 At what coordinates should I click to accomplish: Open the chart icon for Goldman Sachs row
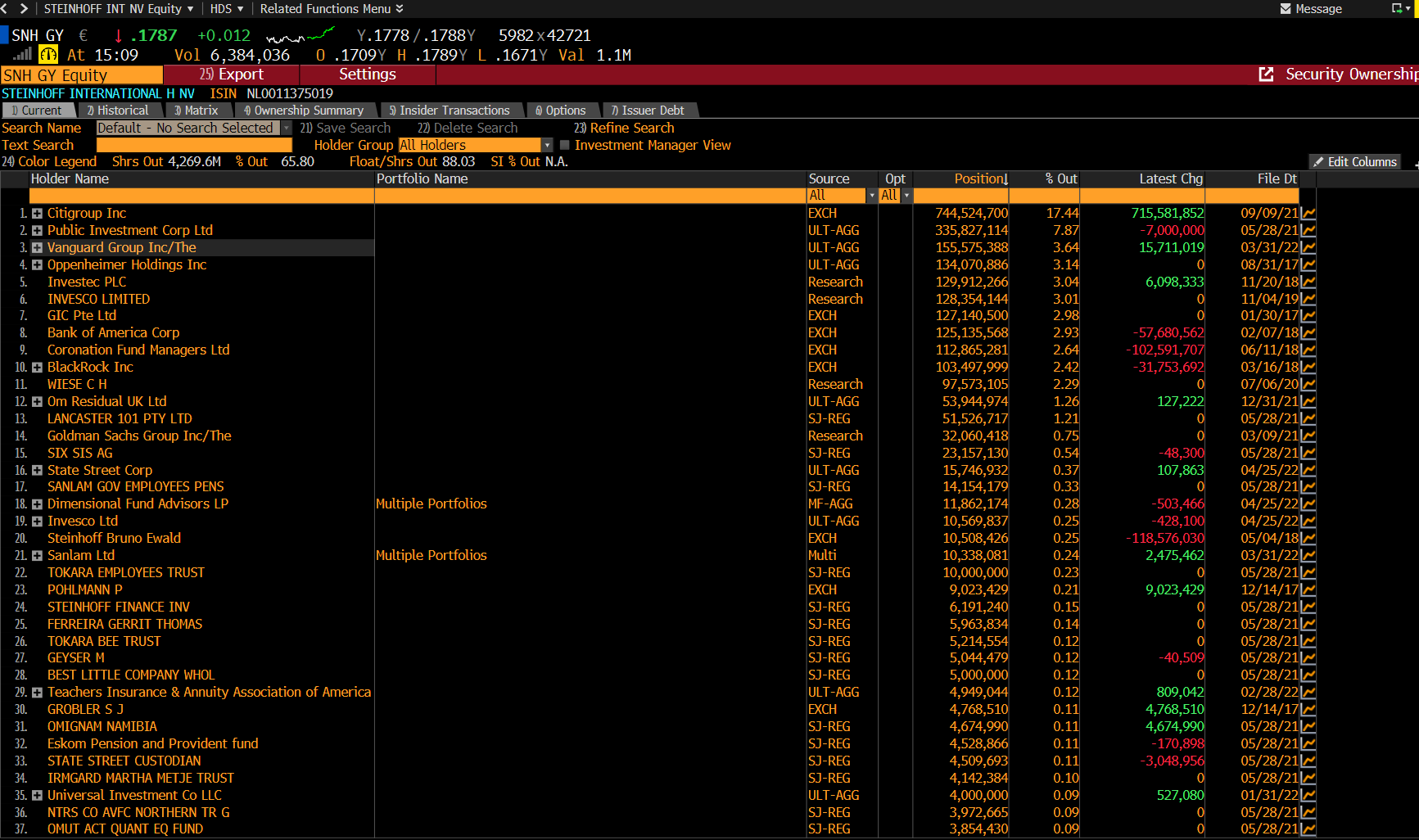(1308, 436)
